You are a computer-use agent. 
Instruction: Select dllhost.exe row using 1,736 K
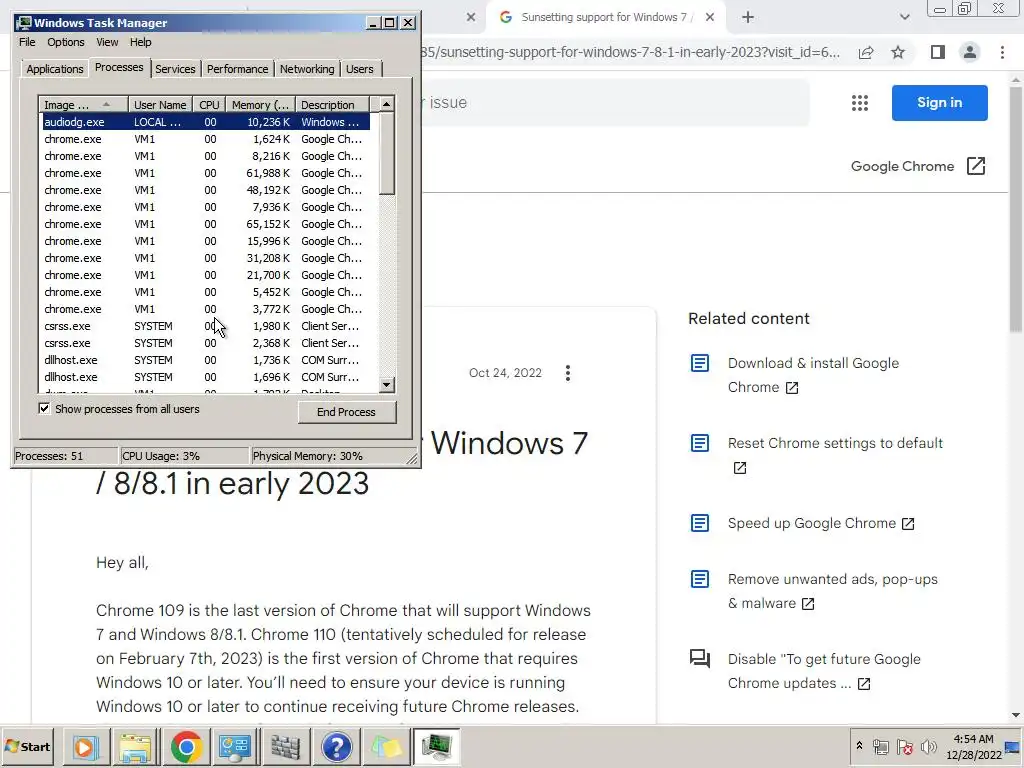pyautogui.click(x=205, y=360)
